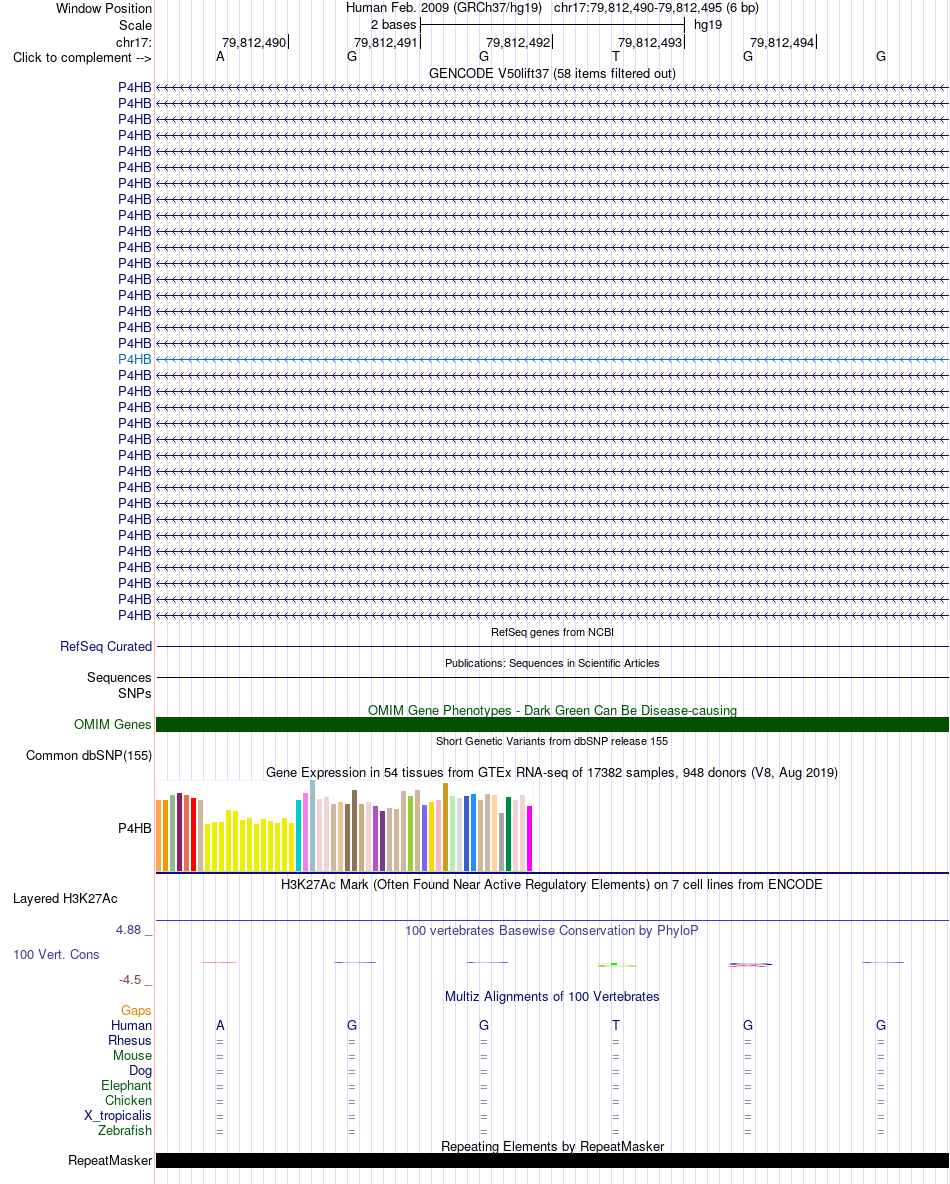Image resolution: width=950 pixels, height=1184 pixels.
Task: Click the hg19 chr17:79,812,490-79,812,495 window title text
Action: (x=552, y=8)
